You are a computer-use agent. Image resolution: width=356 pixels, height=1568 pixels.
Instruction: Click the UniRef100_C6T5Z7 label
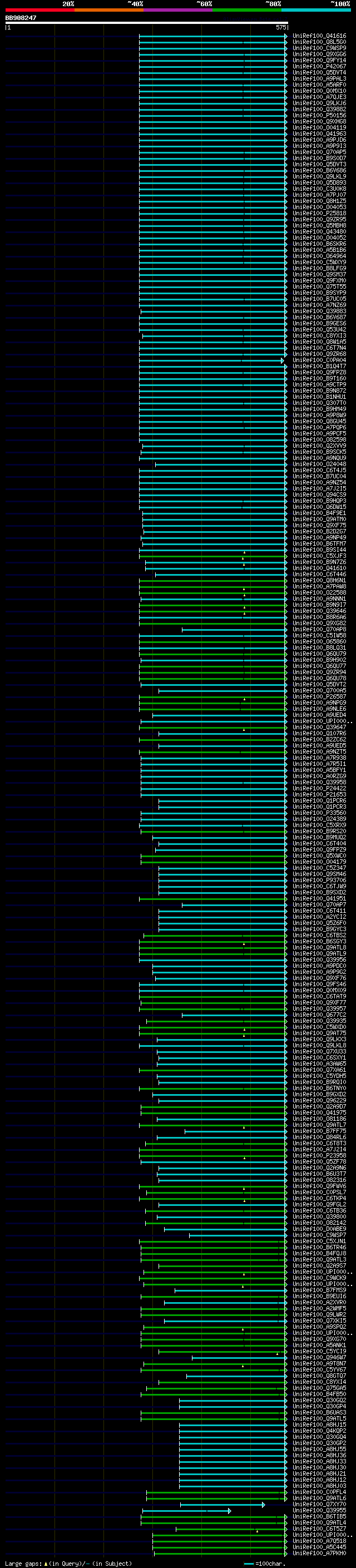click(x=319, y=1529)
